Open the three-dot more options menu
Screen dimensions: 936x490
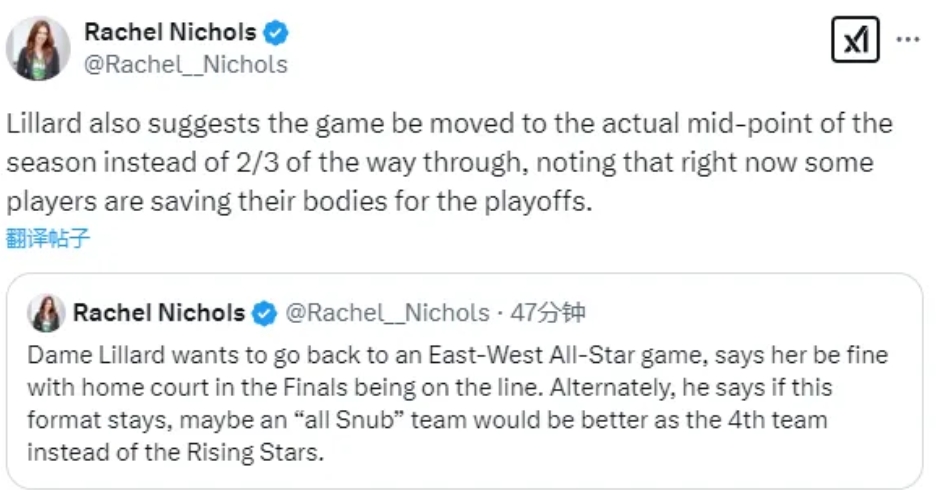coord(907,40)
